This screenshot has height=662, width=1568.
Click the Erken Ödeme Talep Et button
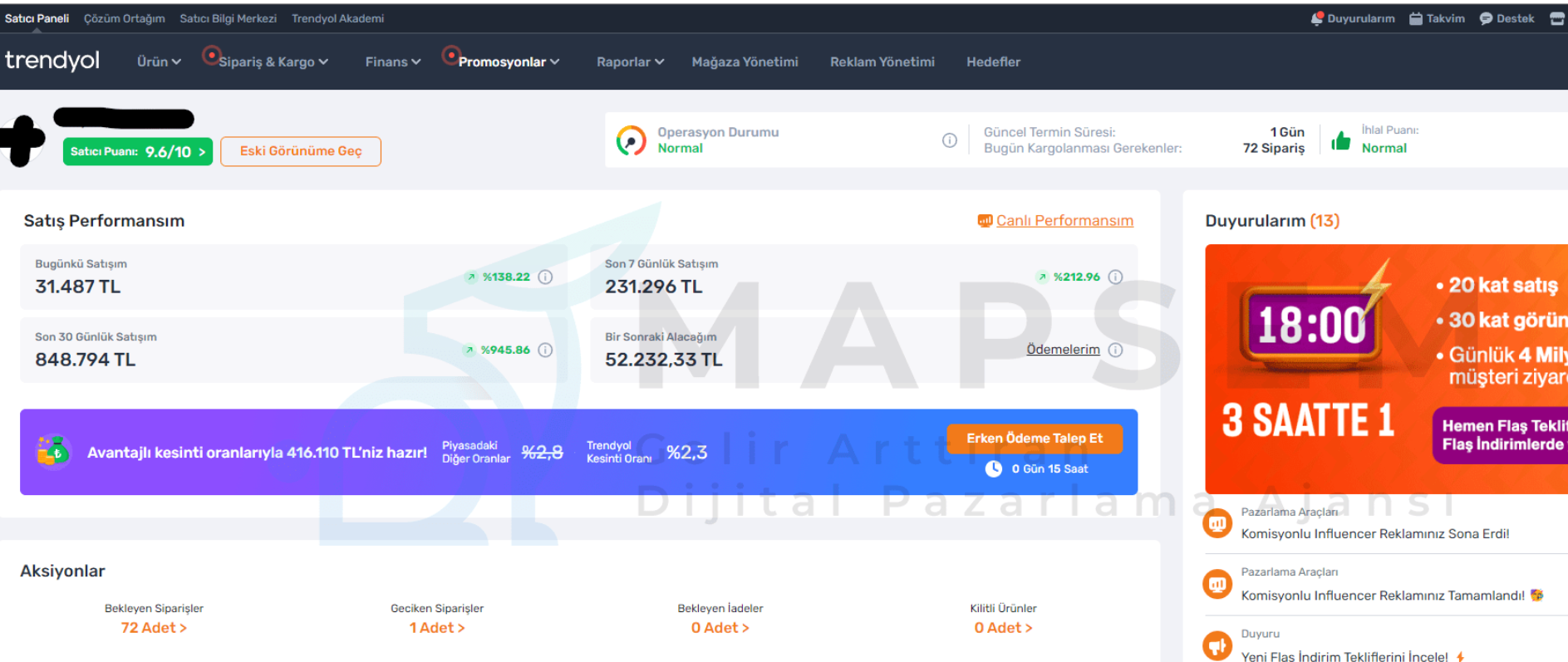(1035, 438)
